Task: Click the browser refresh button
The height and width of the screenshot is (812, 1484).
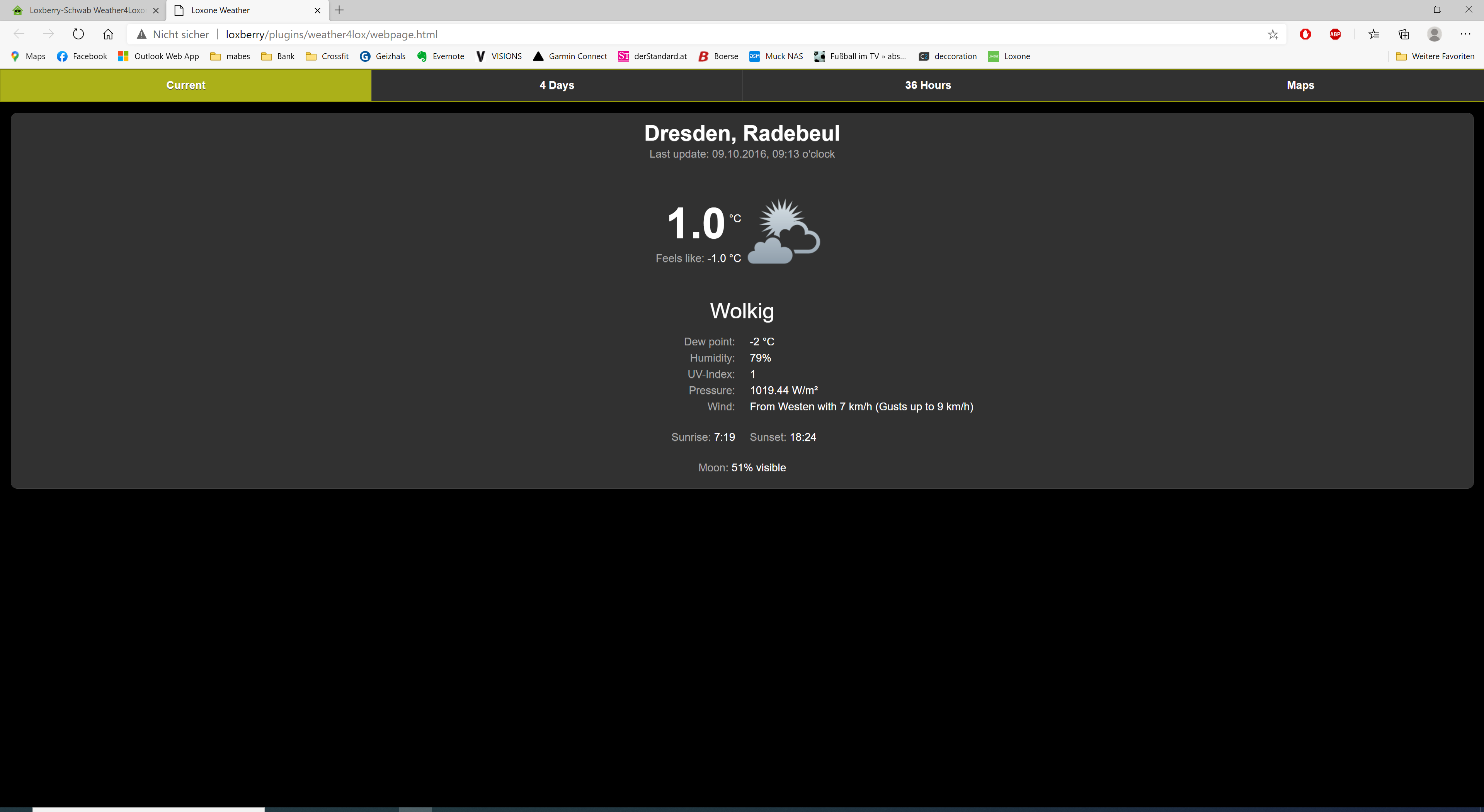Action: (78, 34)
